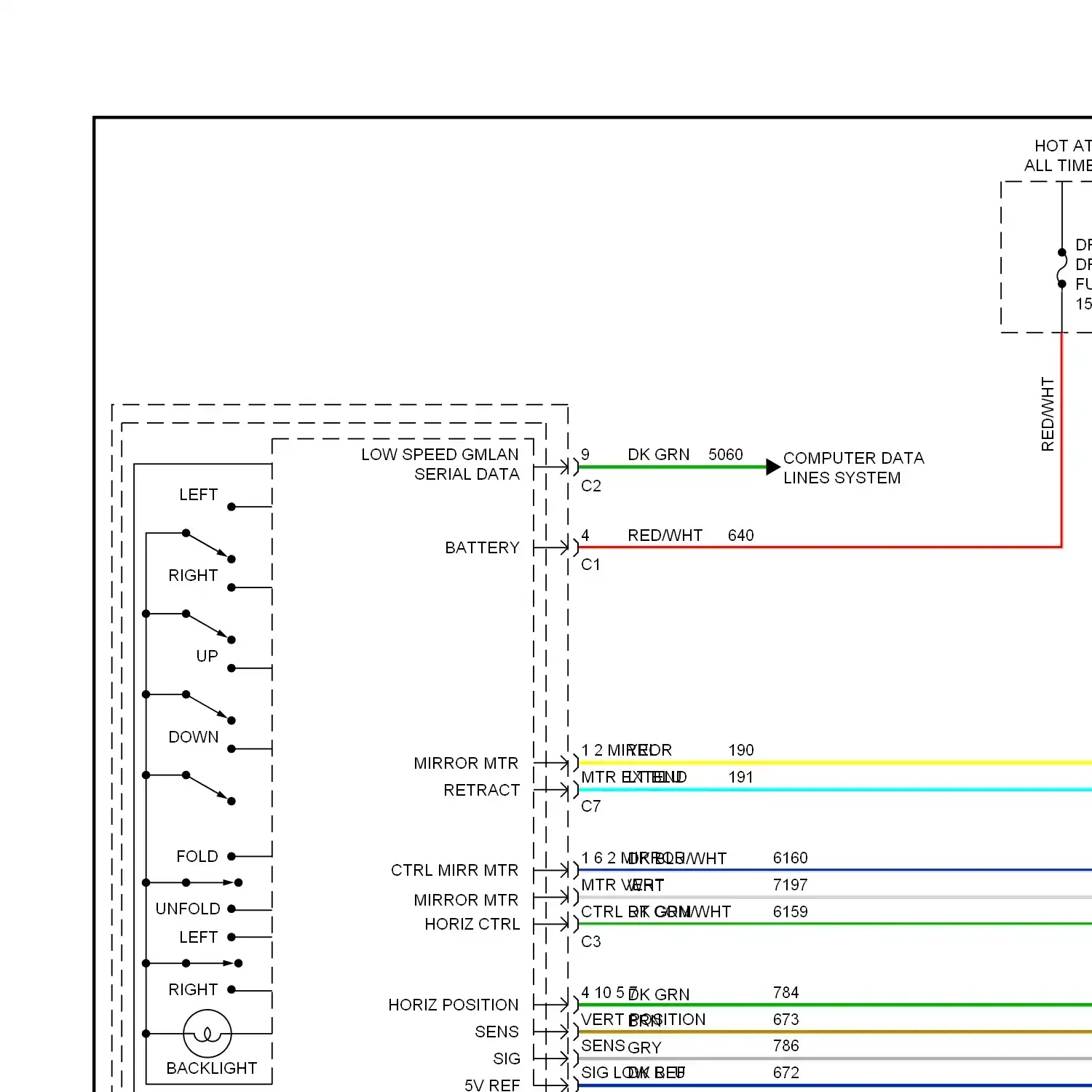Click circuit number 6159

point(791,911)
